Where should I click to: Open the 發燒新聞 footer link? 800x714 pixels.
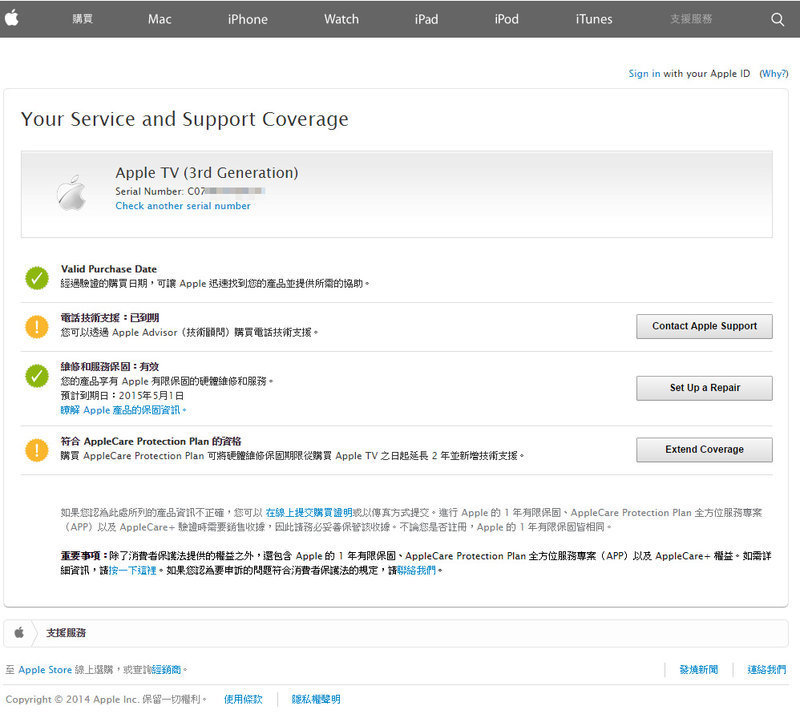[x=698, y=670]
